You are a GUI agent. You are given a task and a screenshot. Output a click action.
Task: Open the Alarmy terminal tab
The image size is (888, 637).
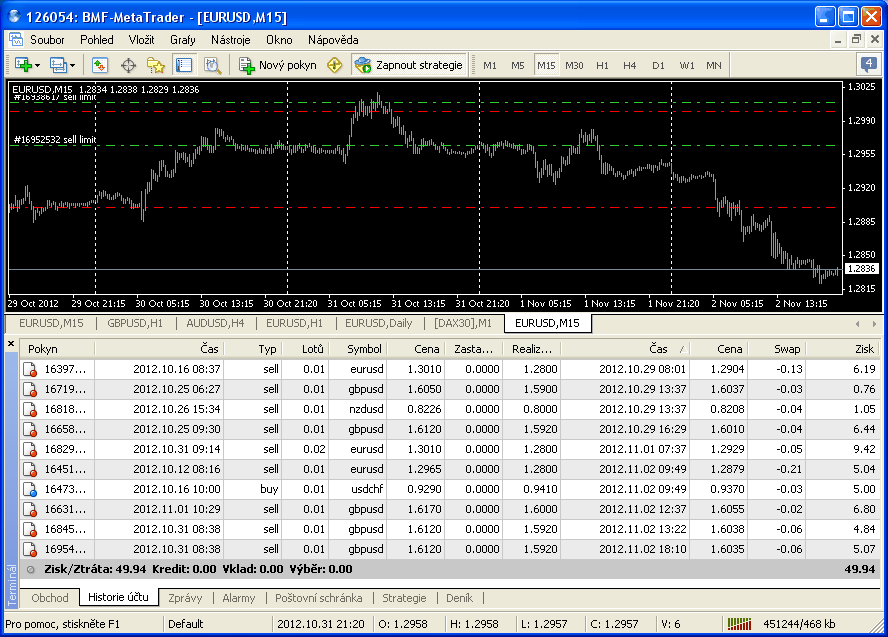click(238, 598)
